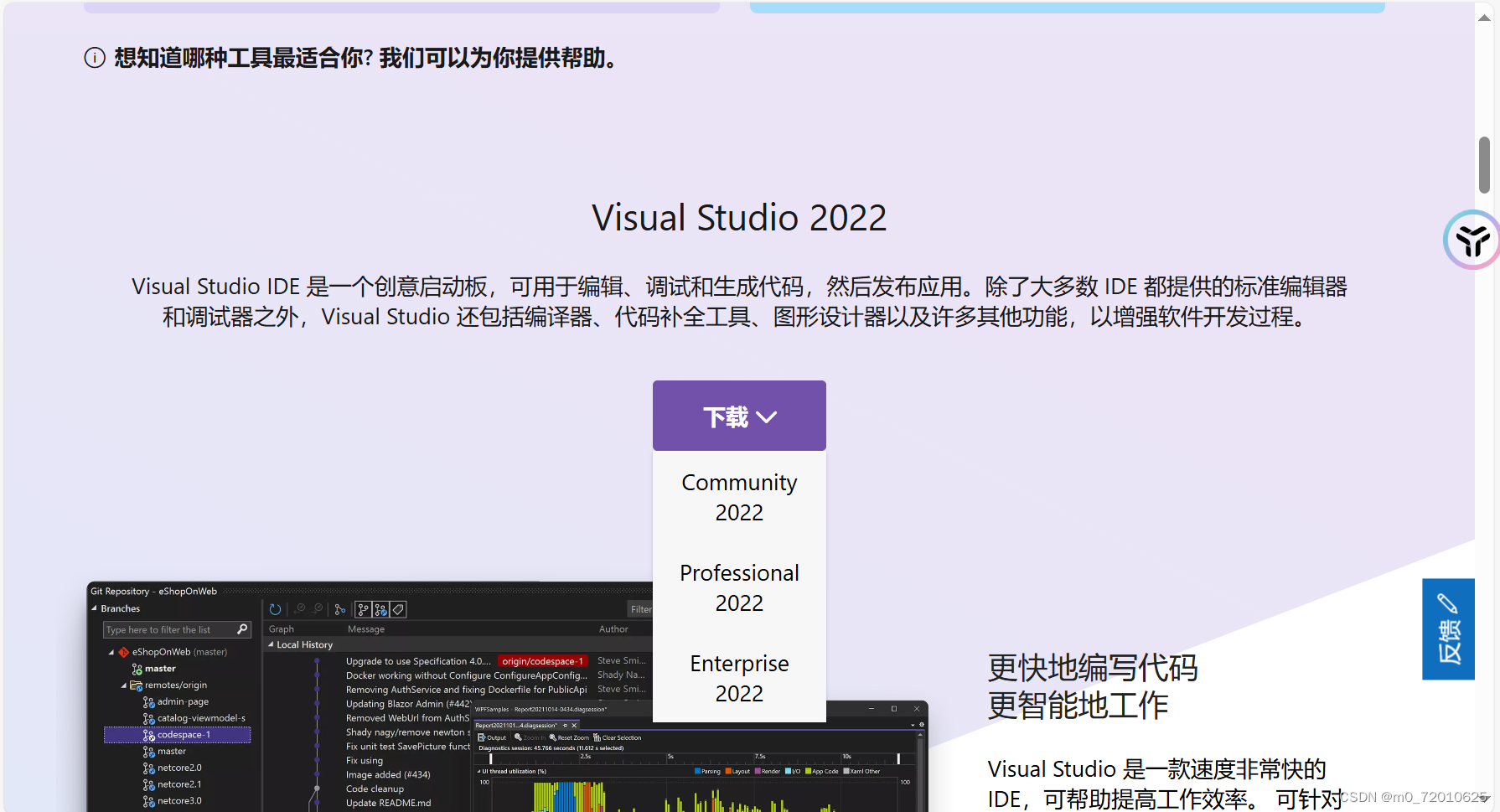Collapse the Local History group
Screen dimensions: 1500x812
271,644
